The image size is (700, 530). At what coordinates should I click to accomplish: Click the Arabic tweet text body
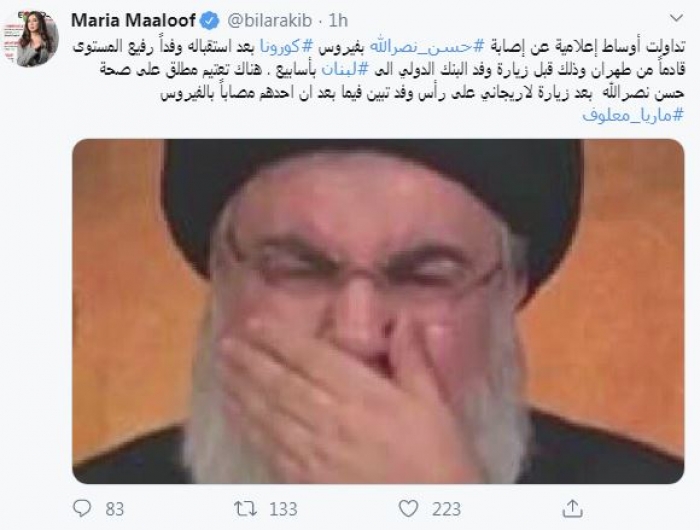click(378, 81)
